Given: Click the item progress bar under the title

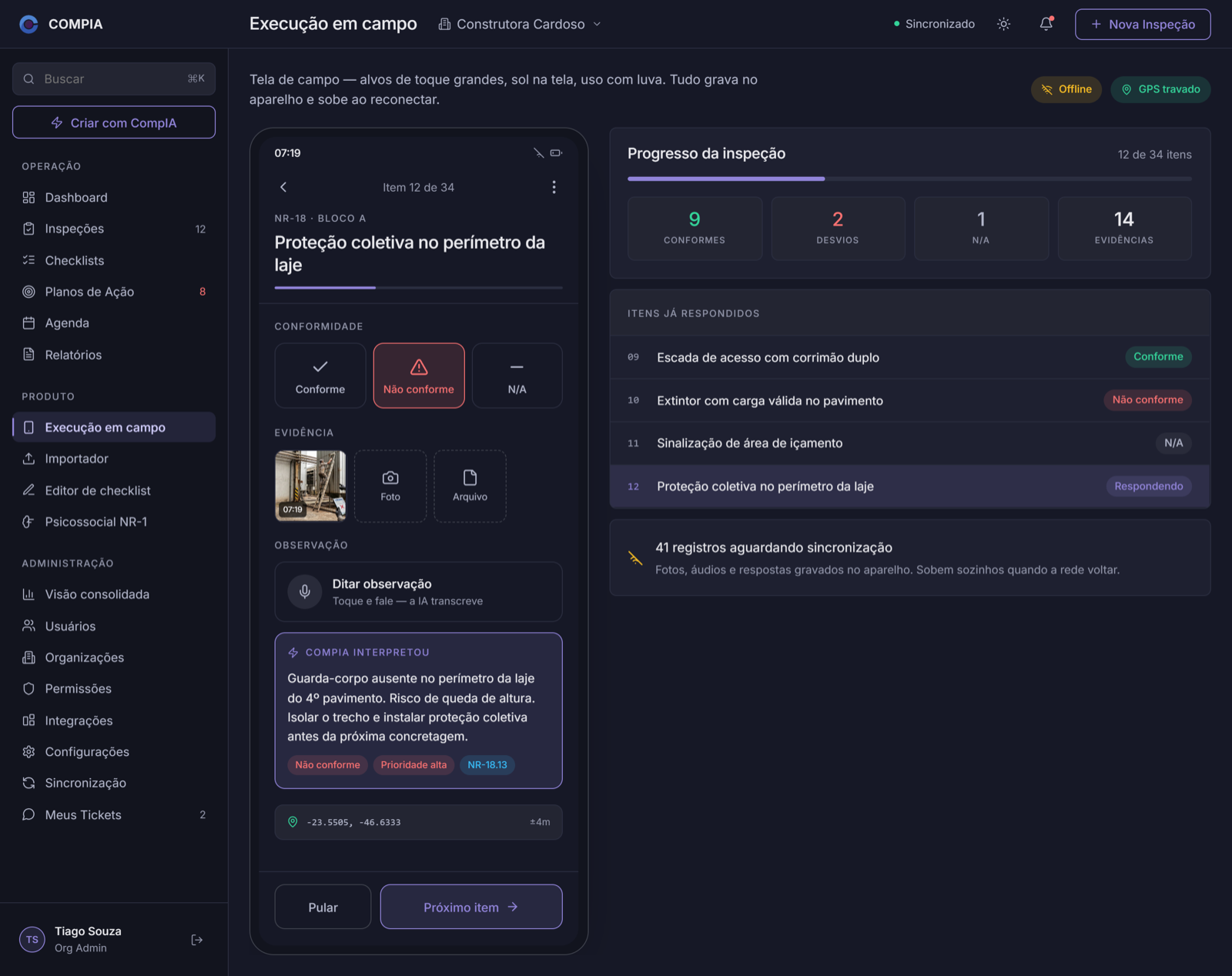Looking at the screenshot, I should (x=419, y=288).
